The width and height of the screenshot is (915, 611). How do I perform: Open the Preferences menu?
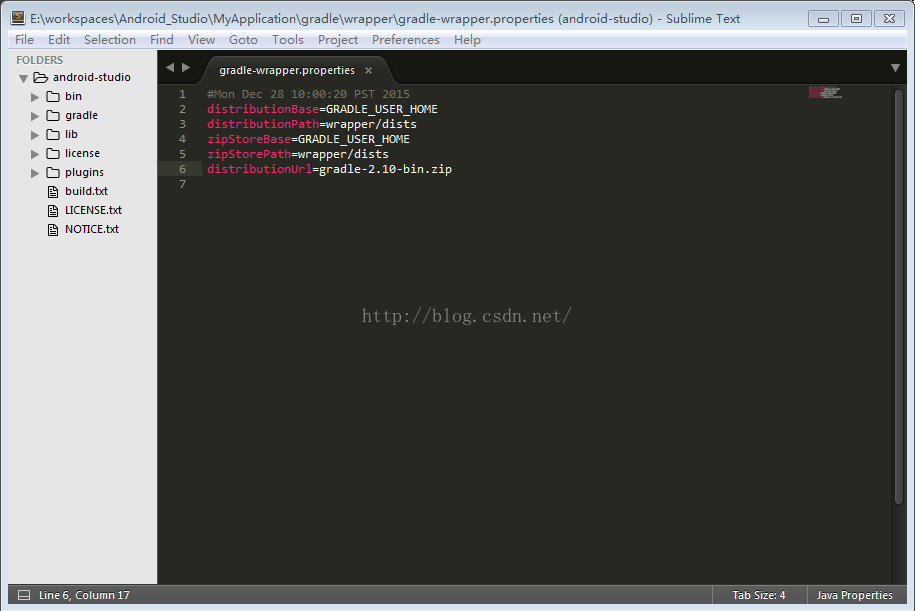tap(406, 40)
